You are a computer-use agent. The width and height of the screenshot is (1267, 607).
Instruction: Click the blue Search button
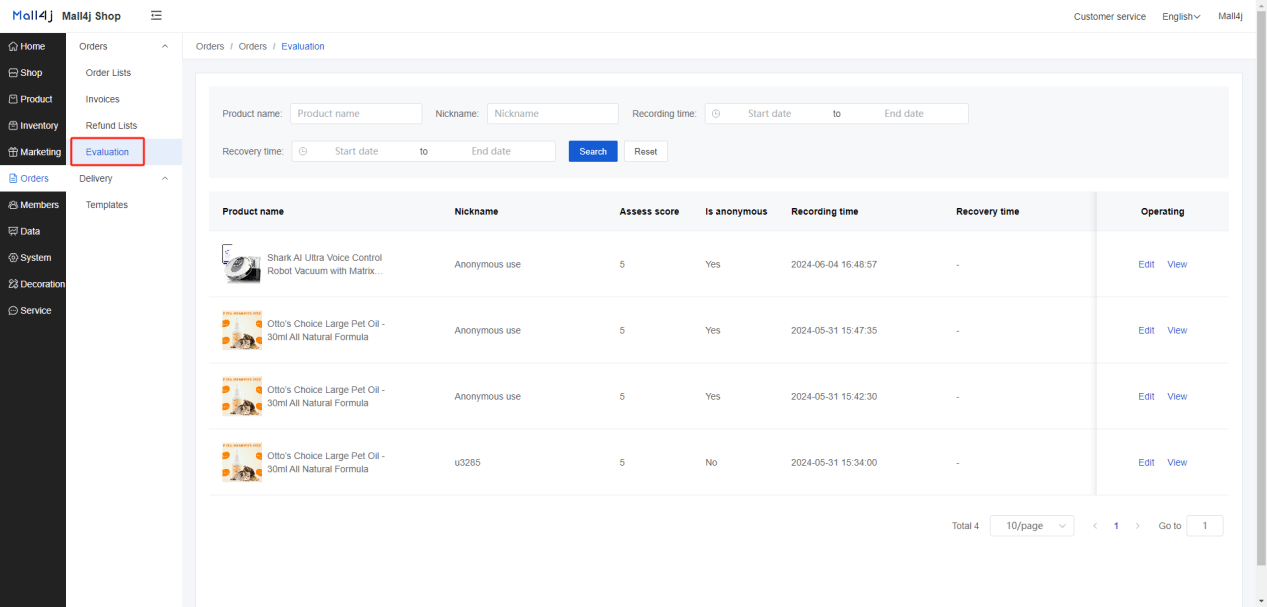click(x=593, y=152)
